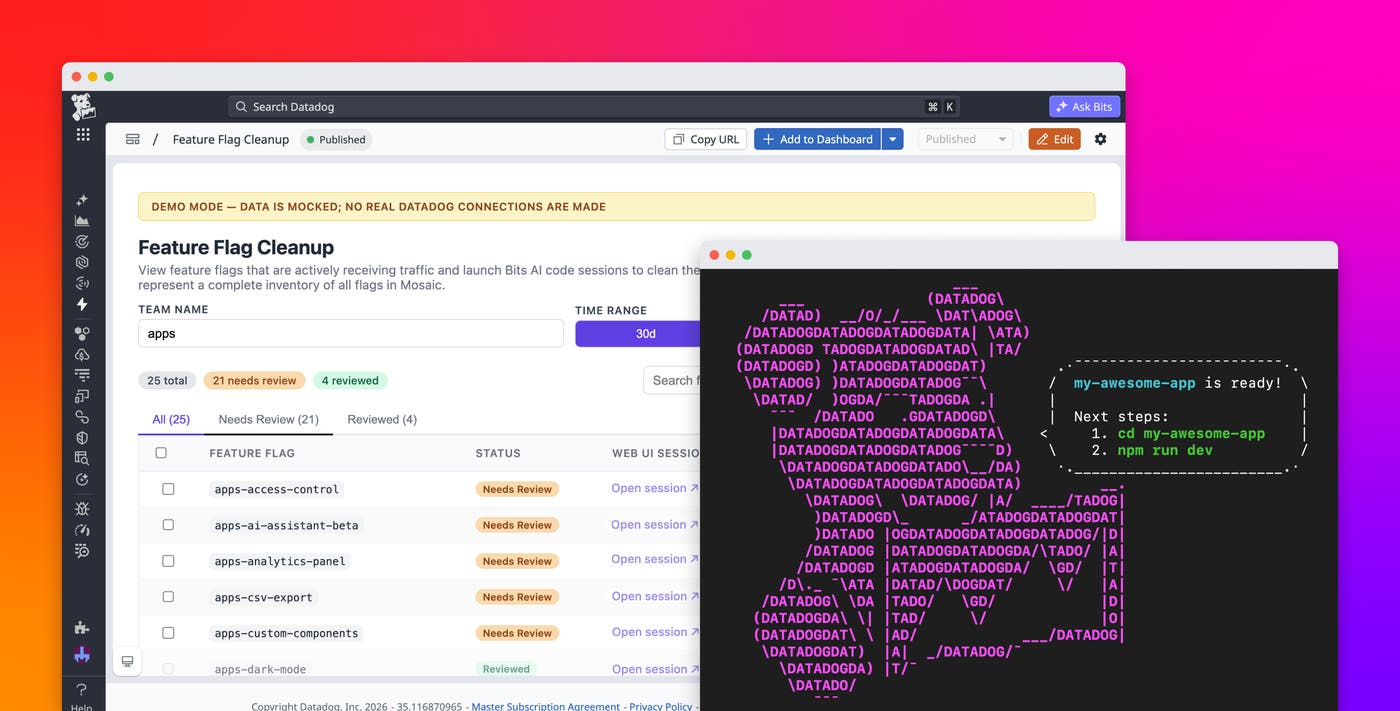Click the circular arrow sparkle icon
This screenshot has height=711, width=1400.
82,479
